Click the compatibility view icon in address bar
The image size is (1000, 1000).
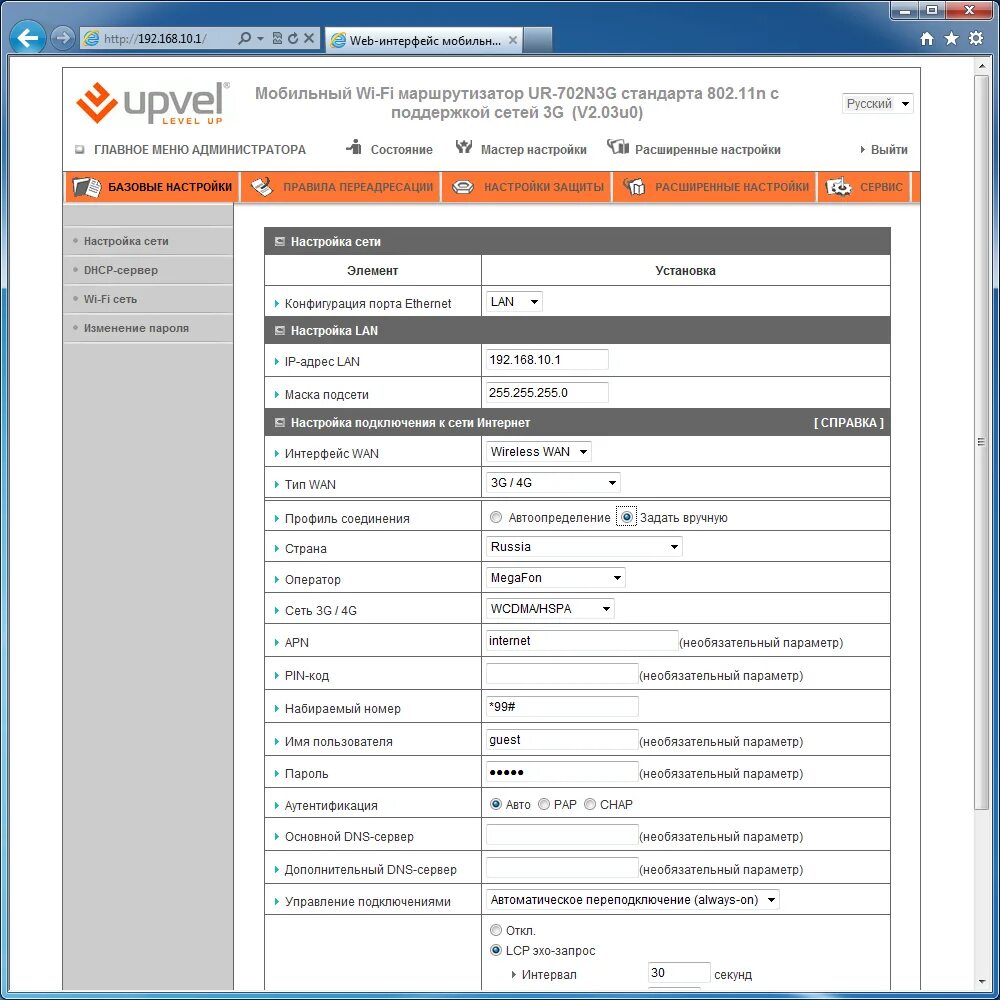[277, 38]
